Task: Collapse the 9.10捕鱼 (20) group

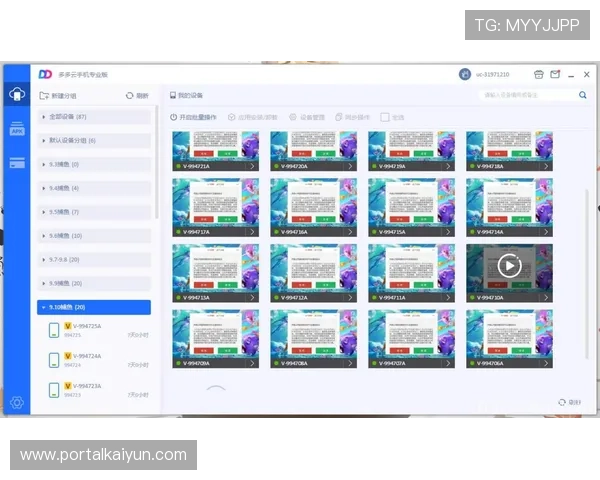Action: click(95, 307)
